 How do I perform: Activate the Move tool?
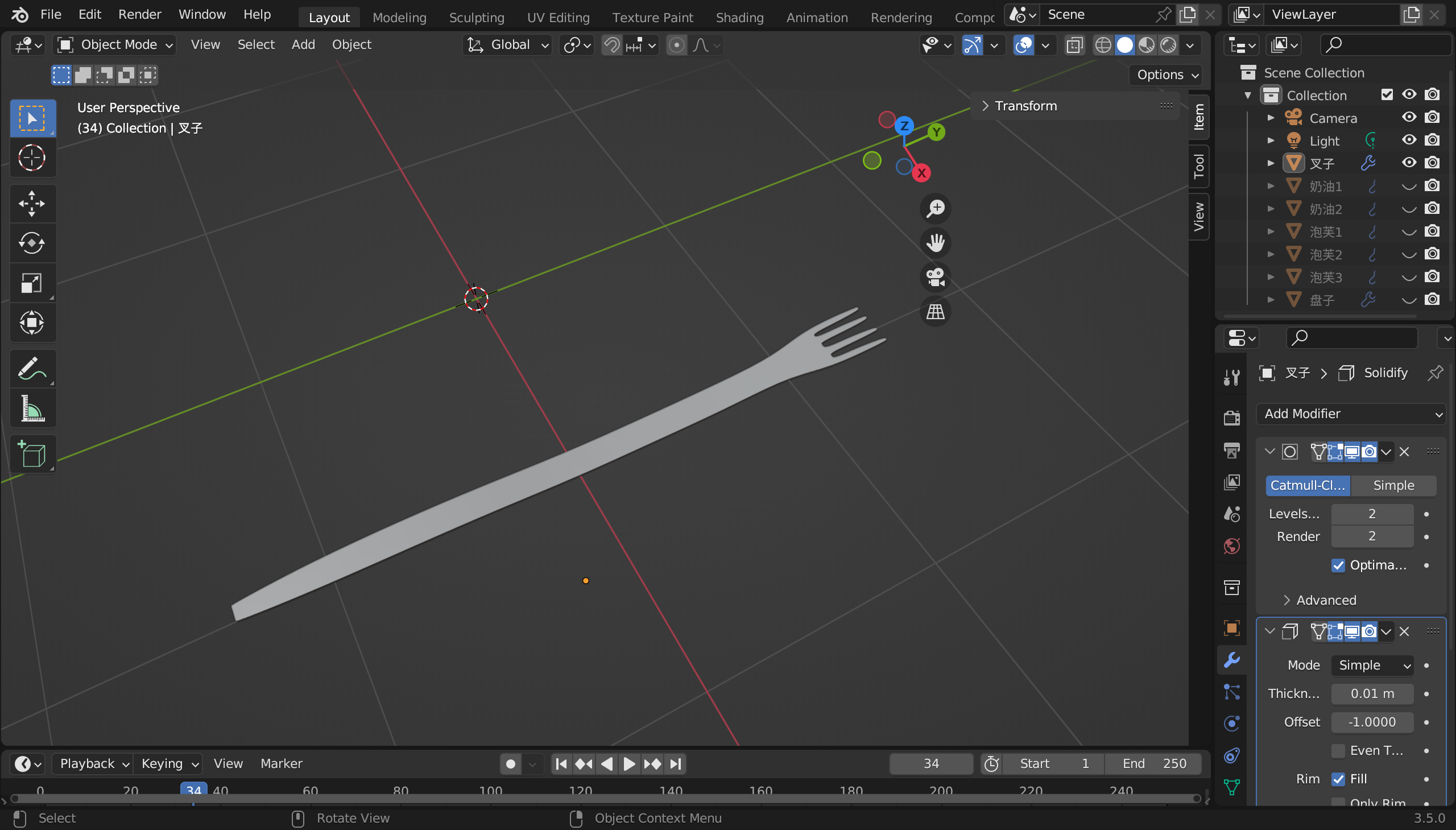tap(32, 204)
